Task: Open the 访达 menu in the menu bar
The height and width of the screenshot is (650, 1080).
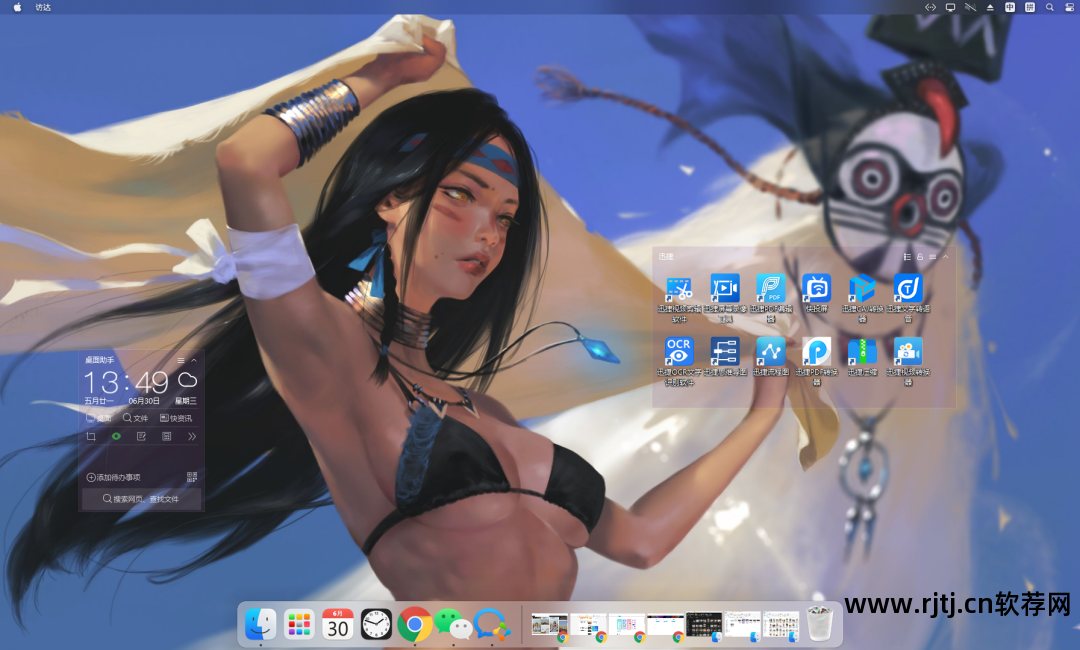Action: click(43, 7)
